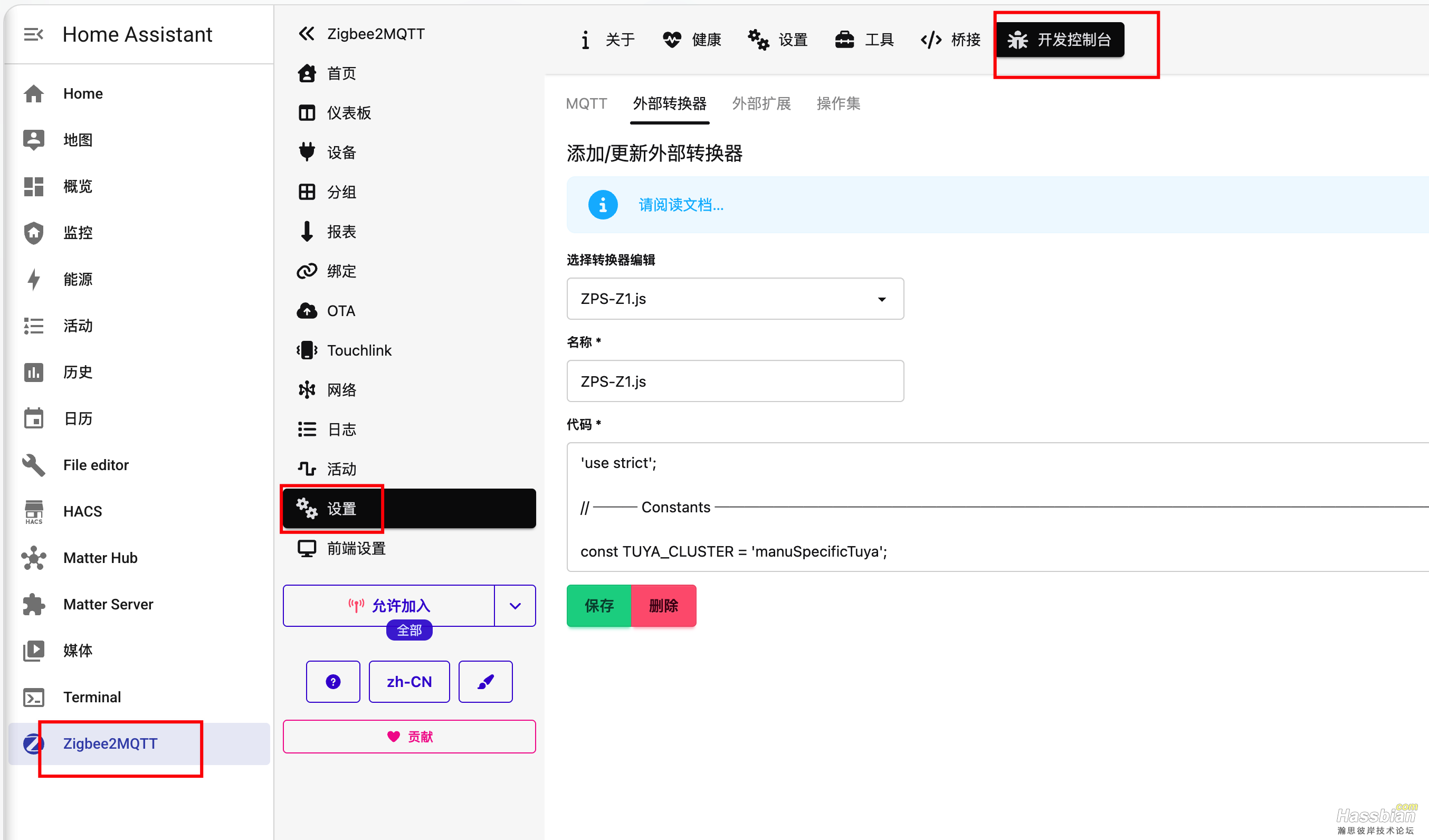This screenshot has height=840, width=1429.
Task: Open 桥接 bridge tab
Action: pyautogui.click(x=951, y=40)
